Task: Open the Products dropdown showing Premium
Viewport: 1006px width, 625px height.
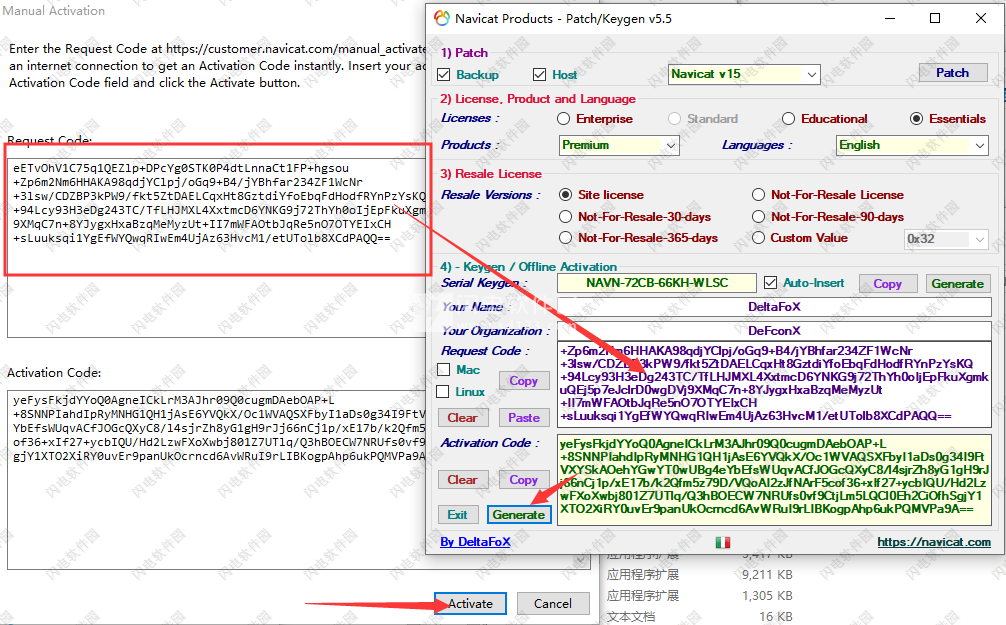Action: (619, 145)
